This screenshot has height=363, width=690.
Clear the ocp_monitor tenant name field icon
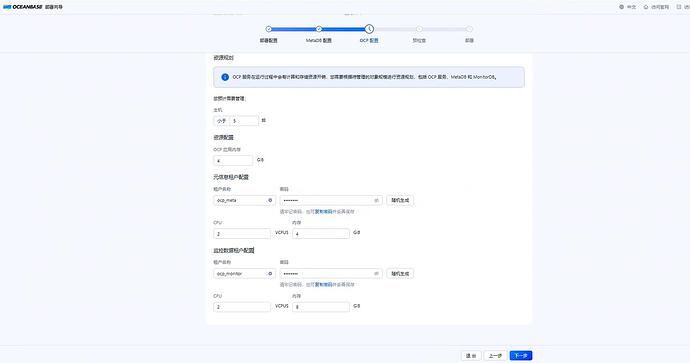(270, 274)
